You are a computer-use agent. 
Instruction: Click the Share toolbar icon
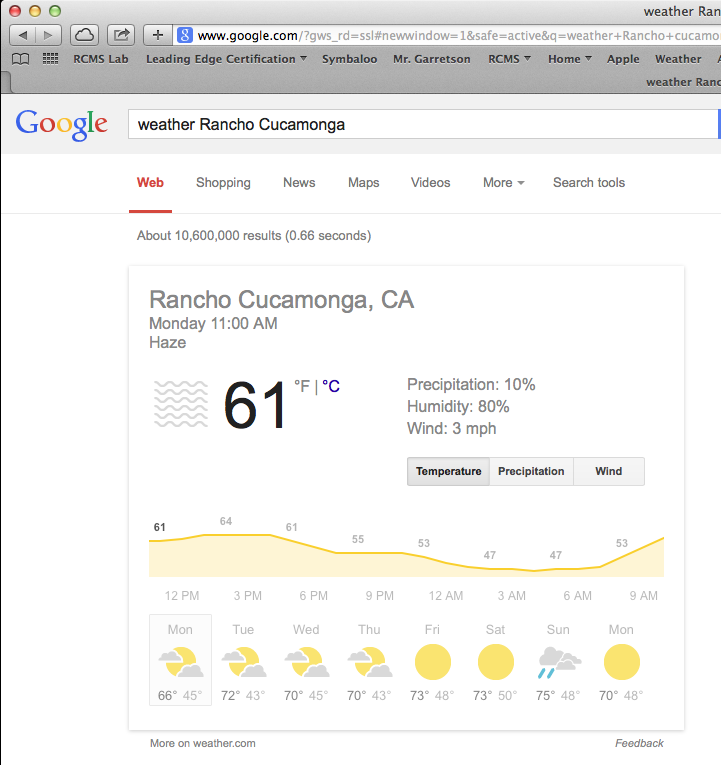[121, 35]
